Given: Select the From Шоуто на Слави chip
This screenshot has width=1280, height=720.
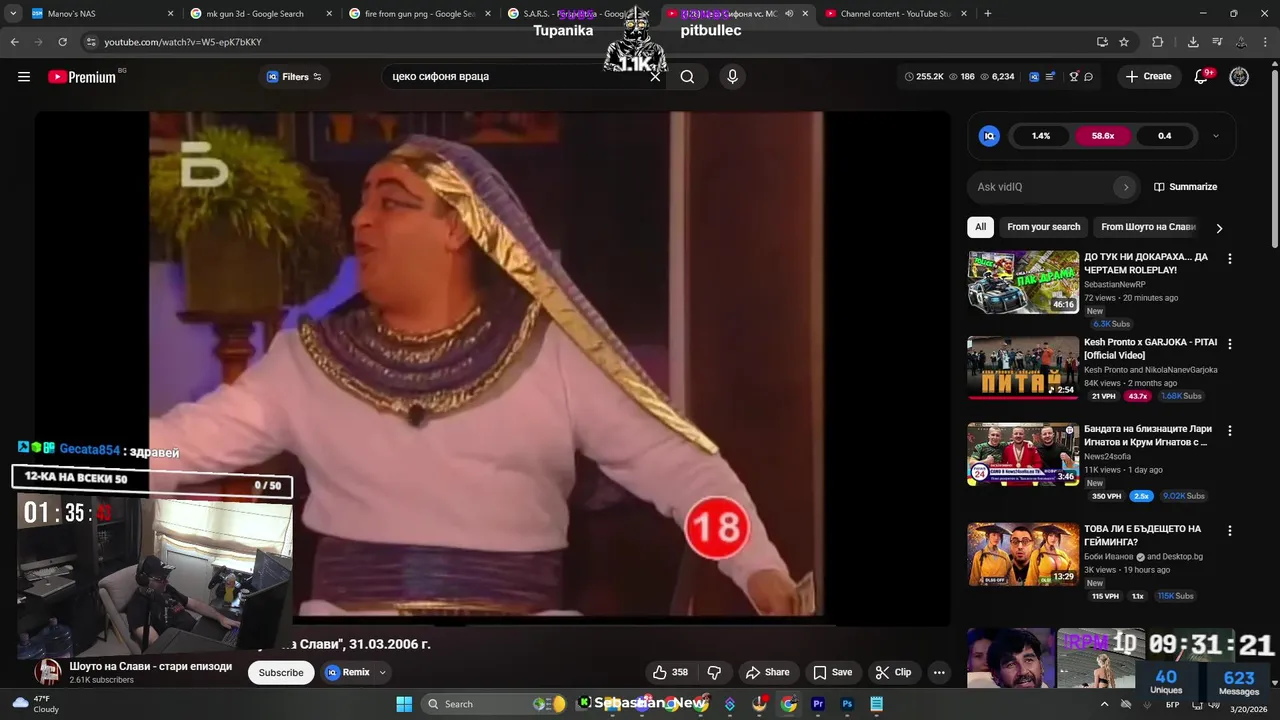Looking at the screenshot, I should pyautogui.click(x=1148, y=227).
